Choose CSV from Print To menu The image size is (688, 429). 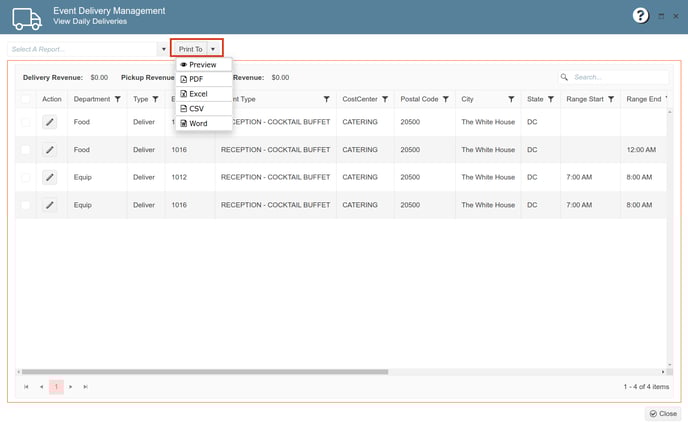click(x=204, y=109)
